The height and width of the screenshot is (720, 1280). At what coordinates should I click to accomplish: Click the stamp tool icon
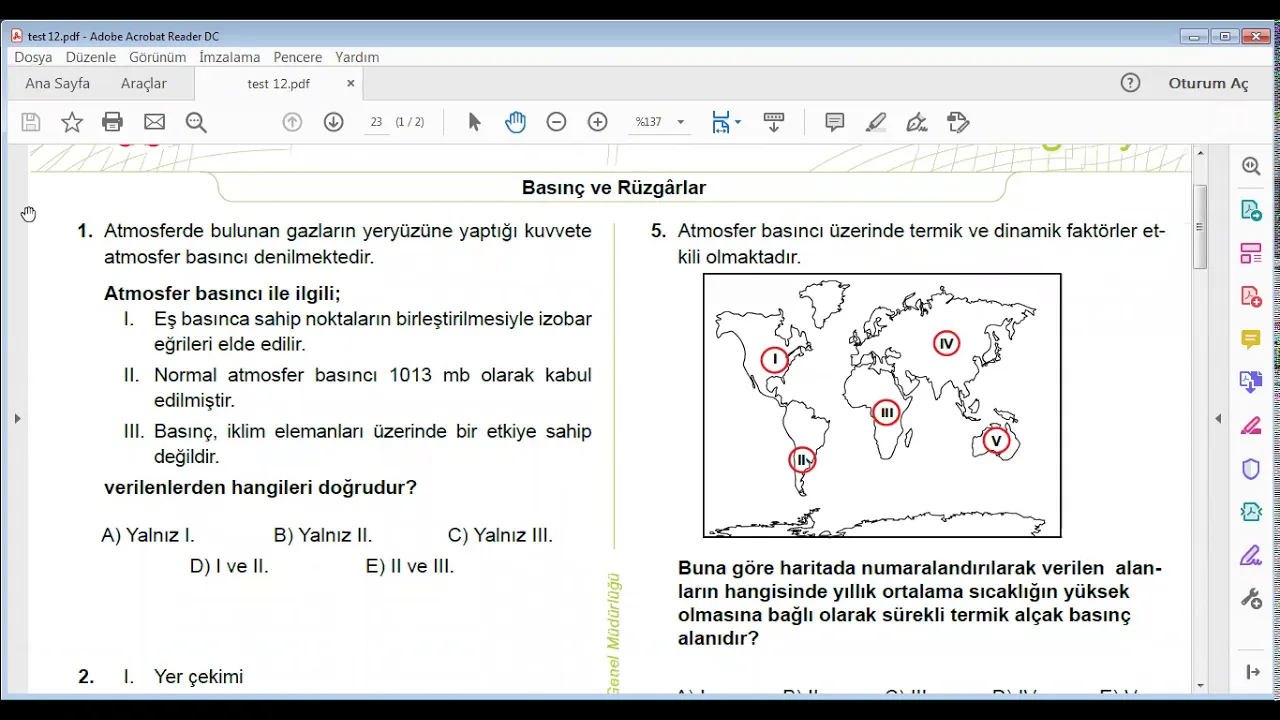pos(958,122)
